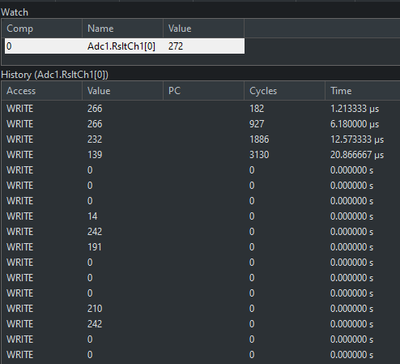The width and height of the screenshot is (400, 364).
Task: Click the Comp column header in Watch
Action: click(x=43, y=28)
